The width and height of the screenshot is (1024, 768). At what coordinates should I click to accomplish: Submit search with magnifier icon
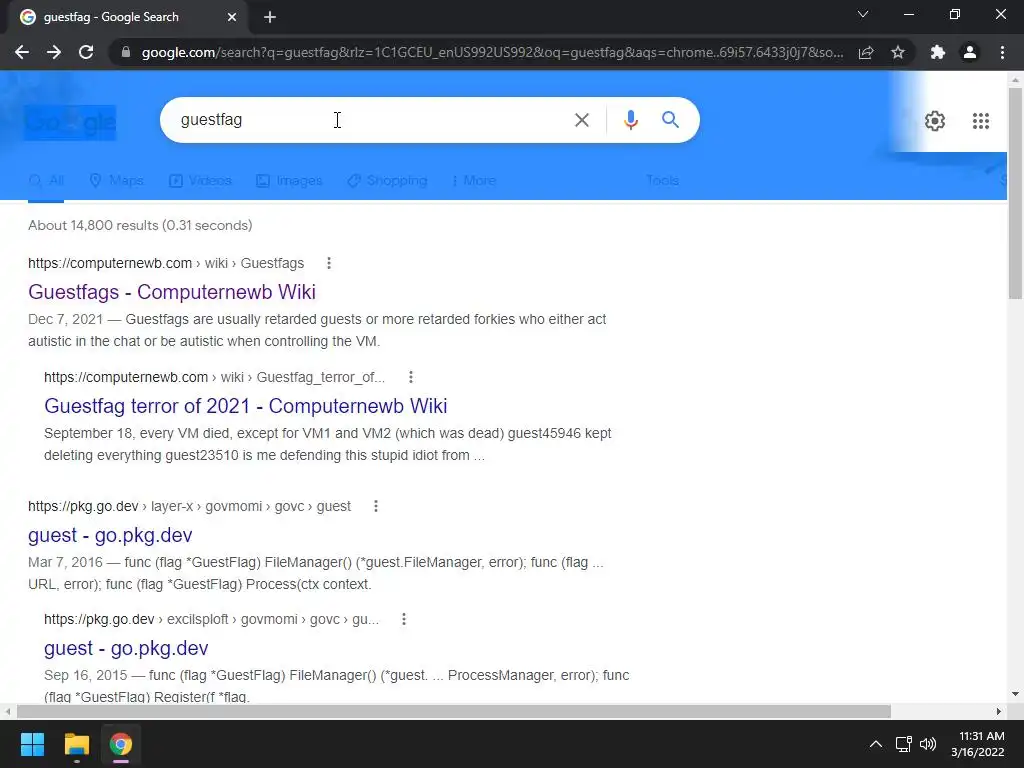(x=670, y=120)
